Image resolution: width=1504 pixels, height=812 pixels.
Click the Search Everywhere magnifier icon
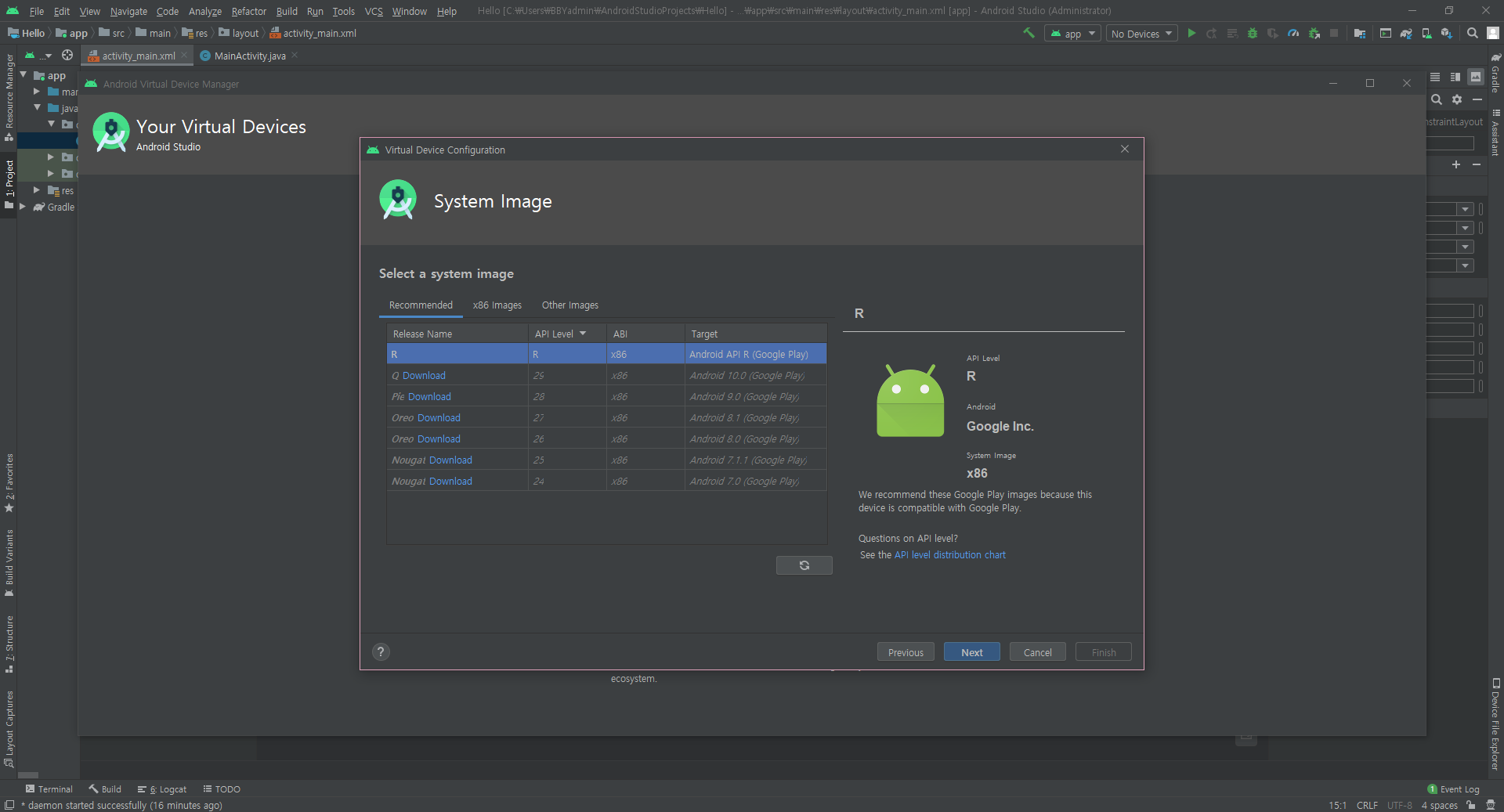click(x=1473, y=33)
